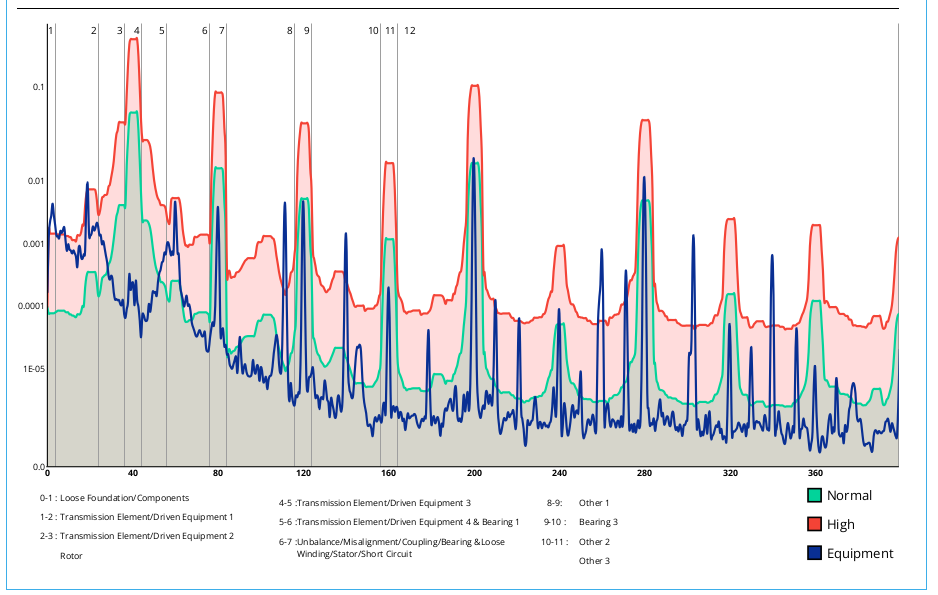The height and width of the screenshot is (595, 938).
Task: Select marker 5 at the chart top
Action: click(x=162, y=31)
